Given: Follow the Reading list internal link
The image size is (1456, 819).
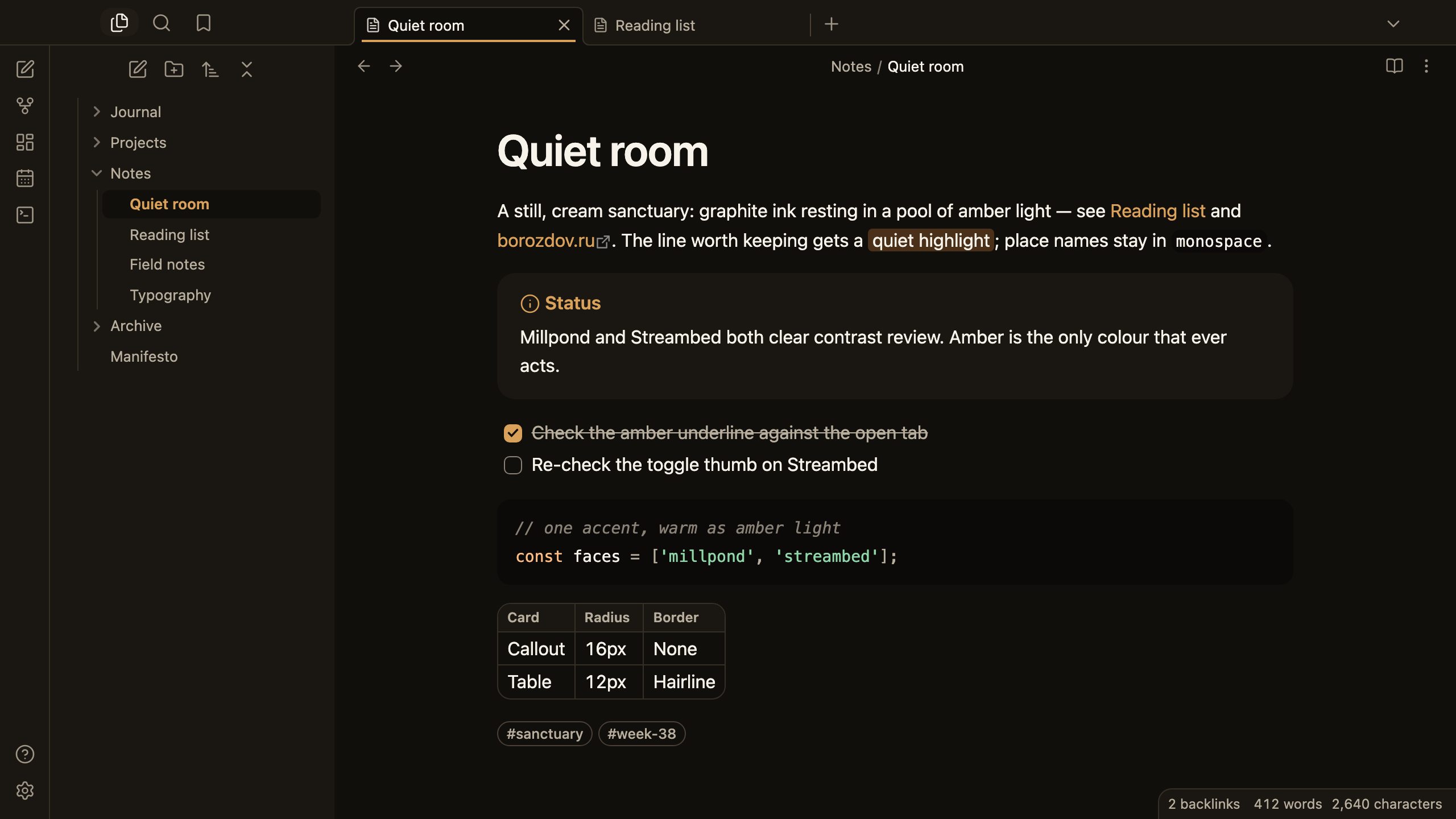Looking at the screenshot, I should pyautogui.click(x=1158, y=211).
